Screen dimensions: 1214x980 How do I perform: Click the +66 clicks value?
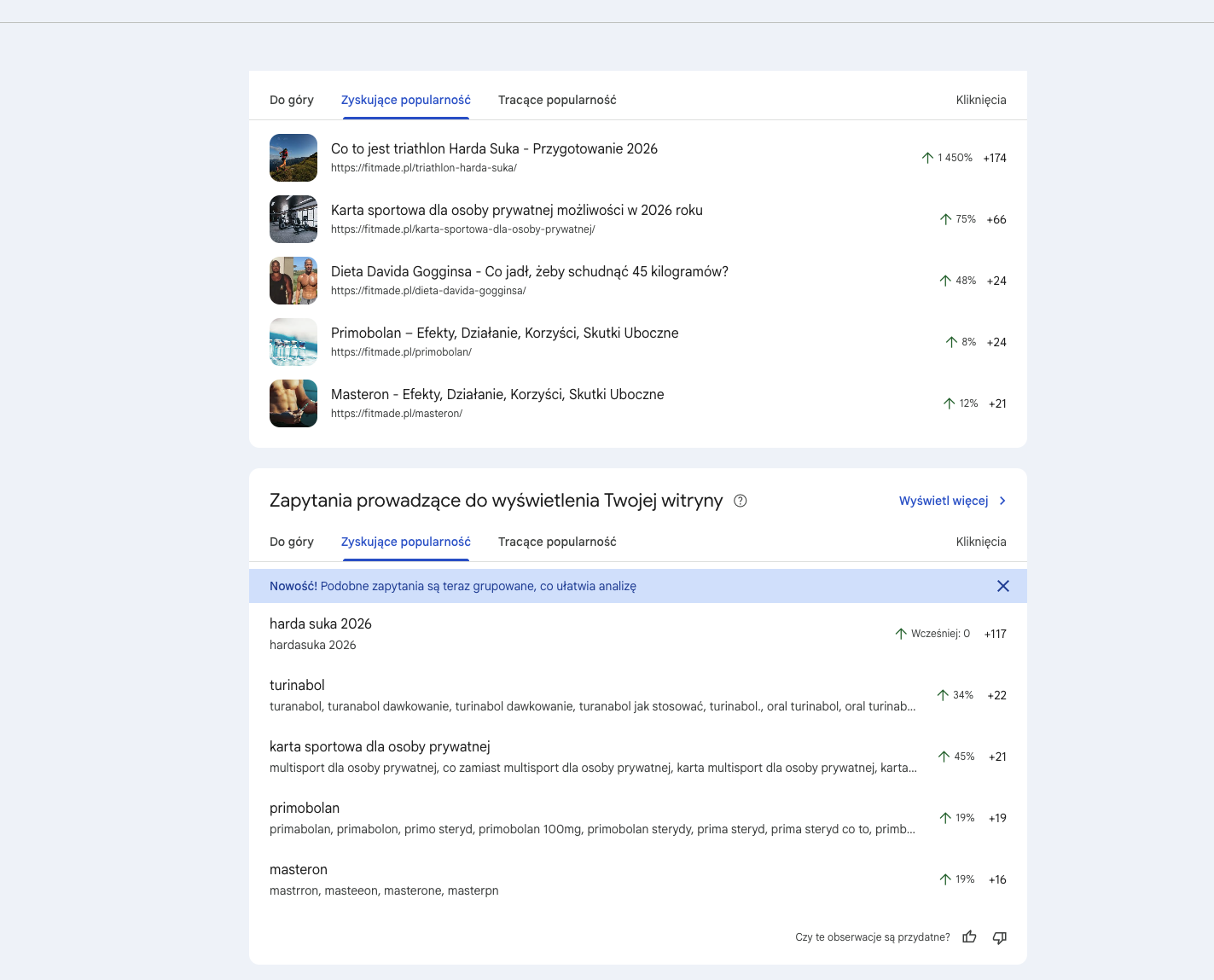coord(996,219)
